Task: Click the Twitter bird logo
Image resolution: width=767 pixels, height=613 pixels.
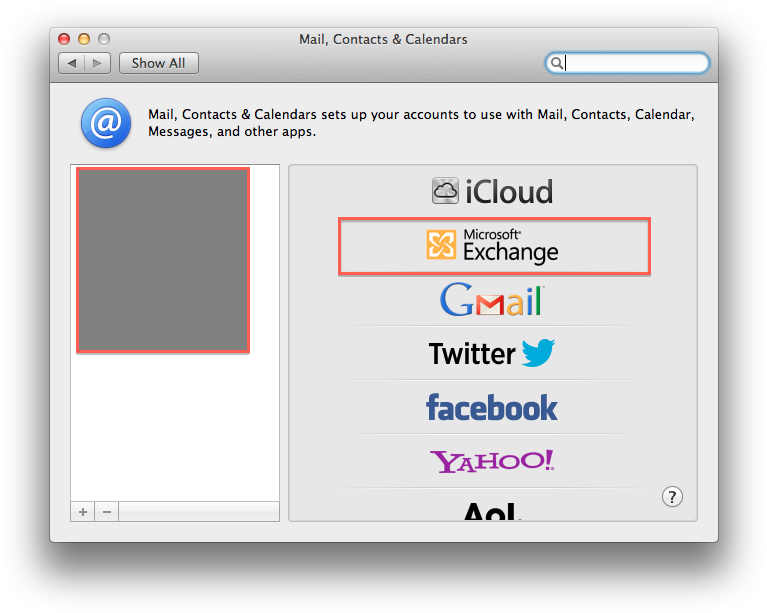Action: [x=537, y=353]
